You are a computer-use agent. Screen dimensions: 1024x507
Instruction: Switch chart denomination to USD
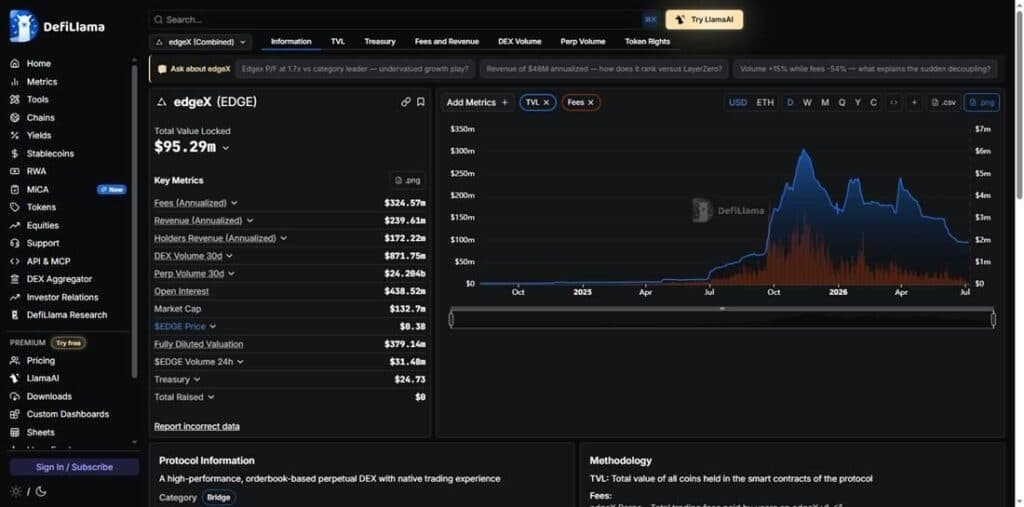click(738, 103)
